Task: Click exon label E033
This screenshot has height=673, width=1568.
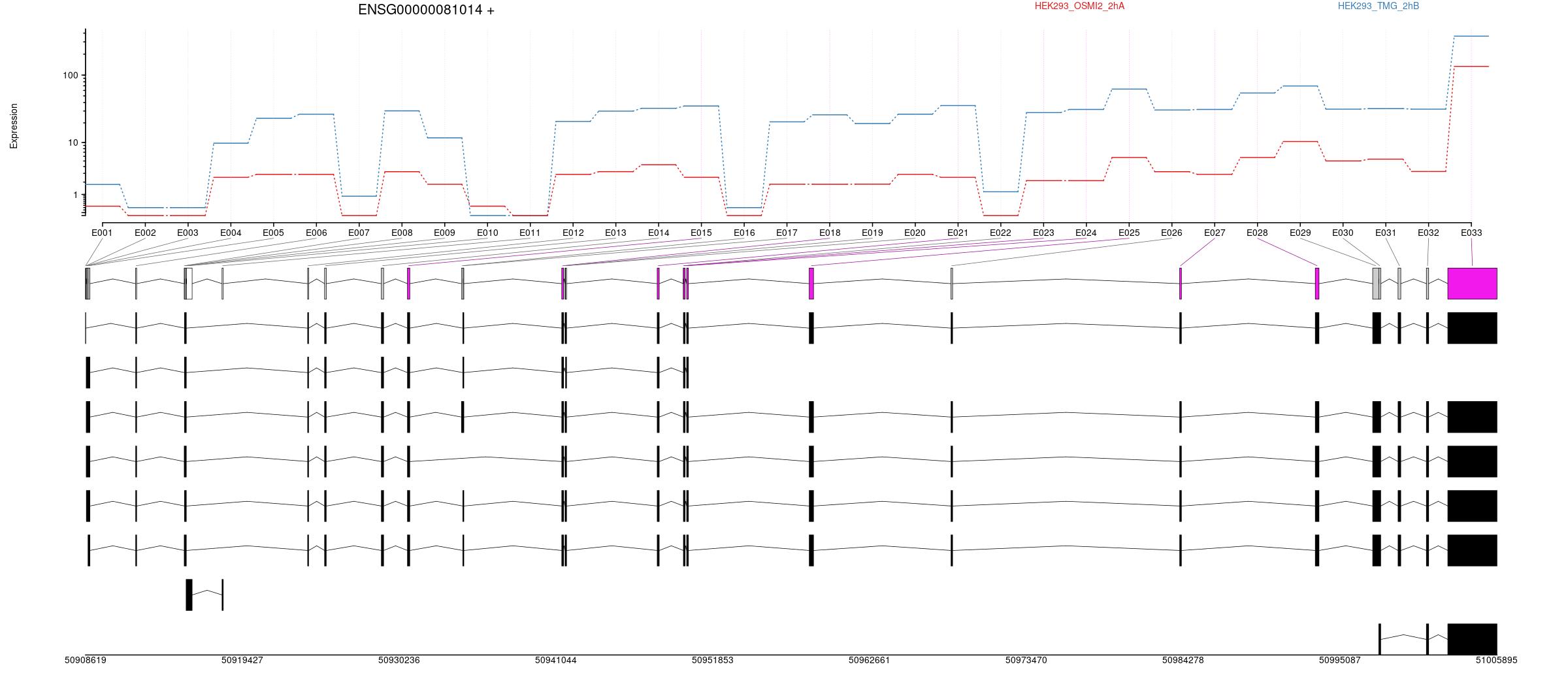Action: tap(1471, 233)
